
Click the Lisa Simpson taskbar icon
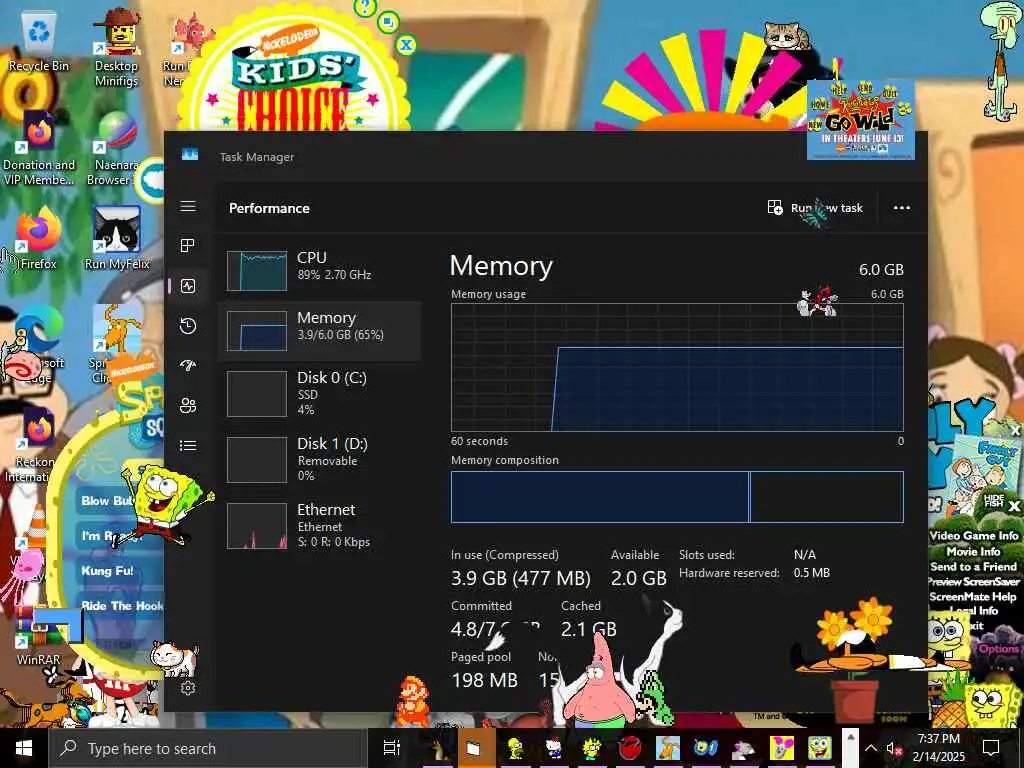[592, 748]
